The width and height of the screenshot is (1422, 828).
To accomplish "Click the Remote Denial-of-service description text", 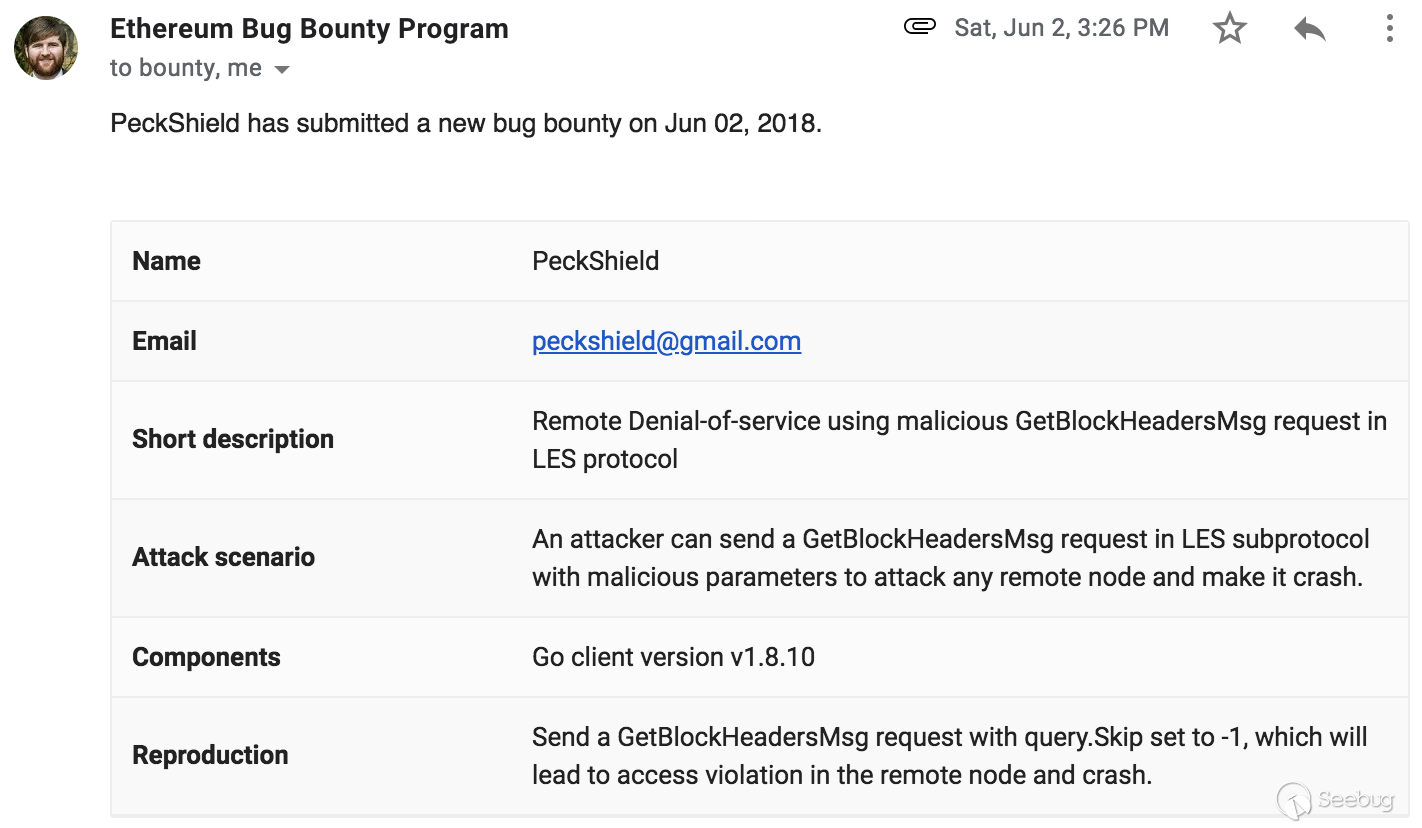I will pyautogui.click(x=959, y=440).
